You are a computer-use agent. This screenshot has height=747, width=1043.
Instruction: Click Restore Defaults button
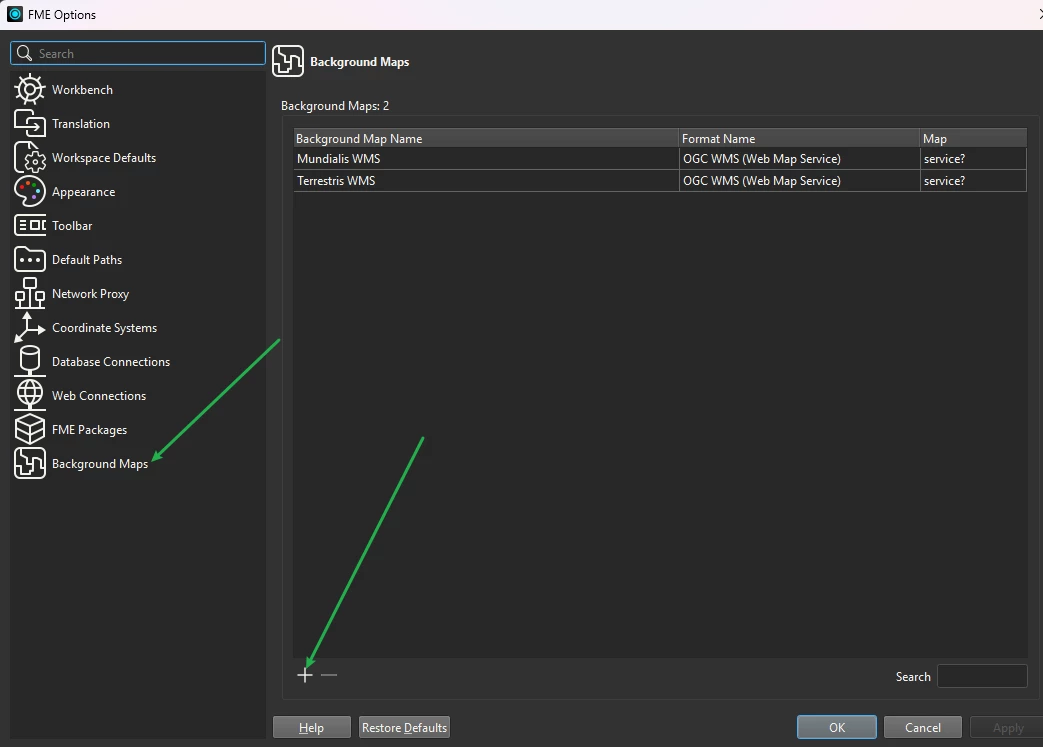click(404, 727)
